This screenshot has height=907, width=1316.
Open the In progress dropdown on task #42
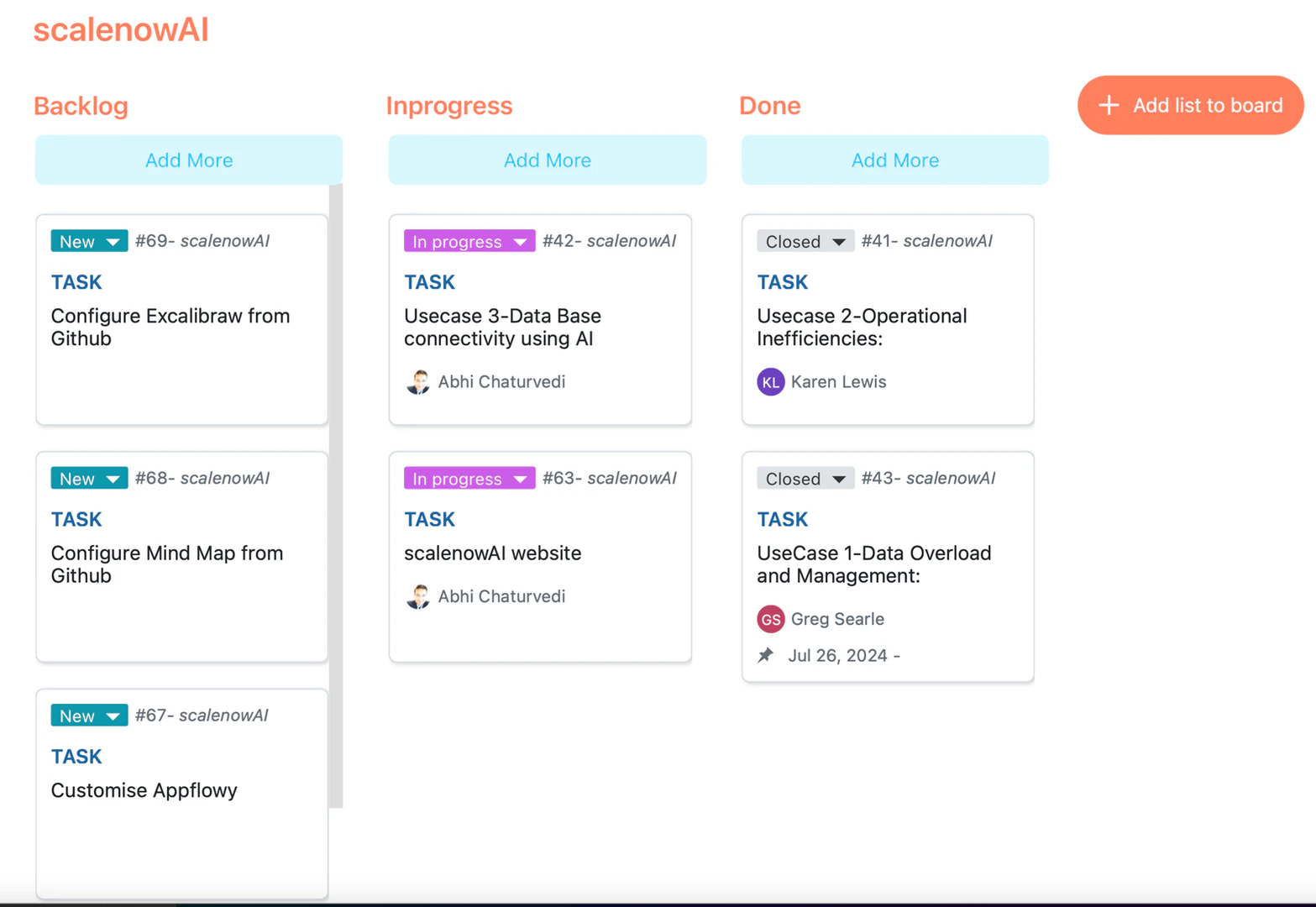pos(469,241)
